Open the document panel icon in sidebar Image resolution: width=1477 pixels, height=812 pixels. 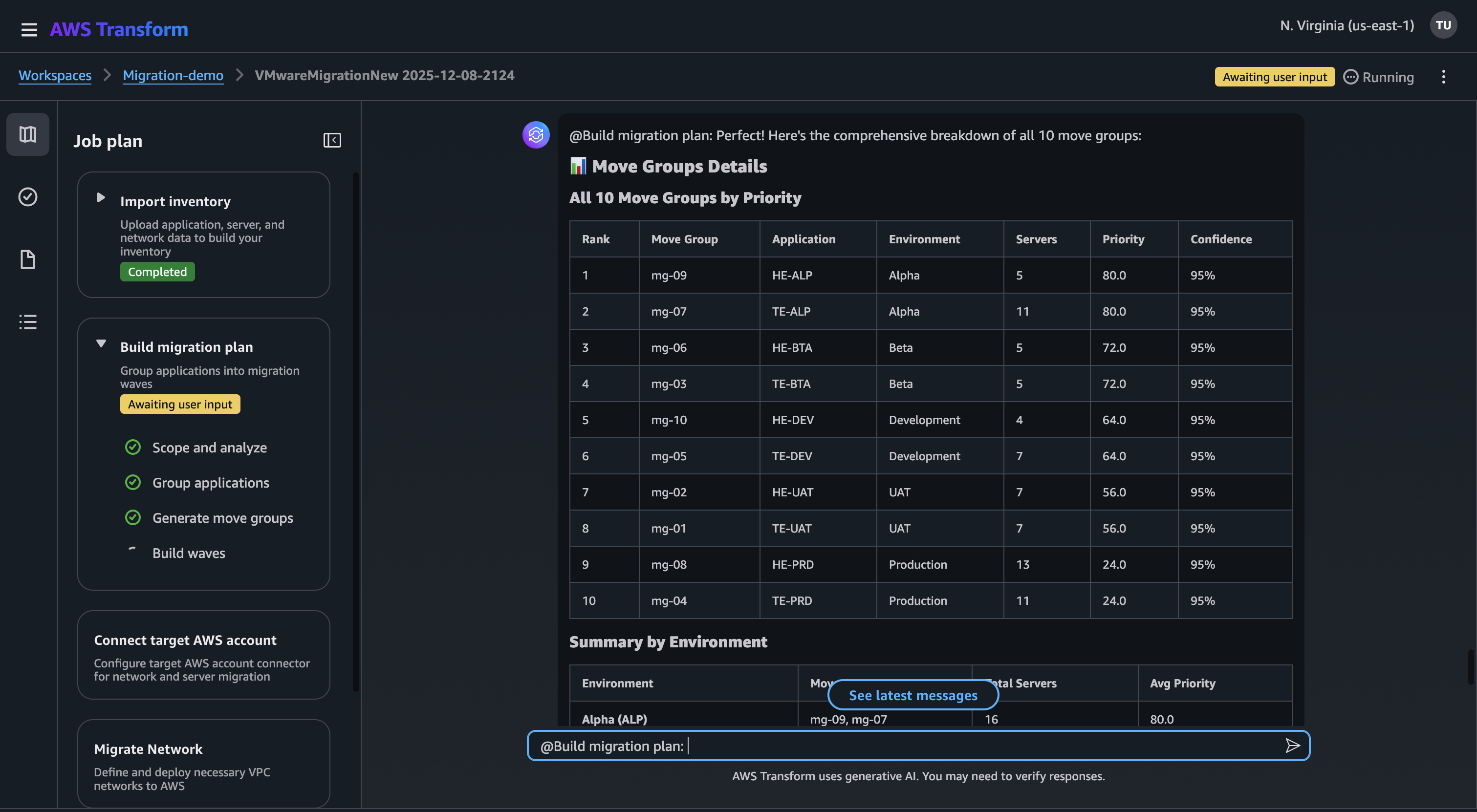(27, 259)
